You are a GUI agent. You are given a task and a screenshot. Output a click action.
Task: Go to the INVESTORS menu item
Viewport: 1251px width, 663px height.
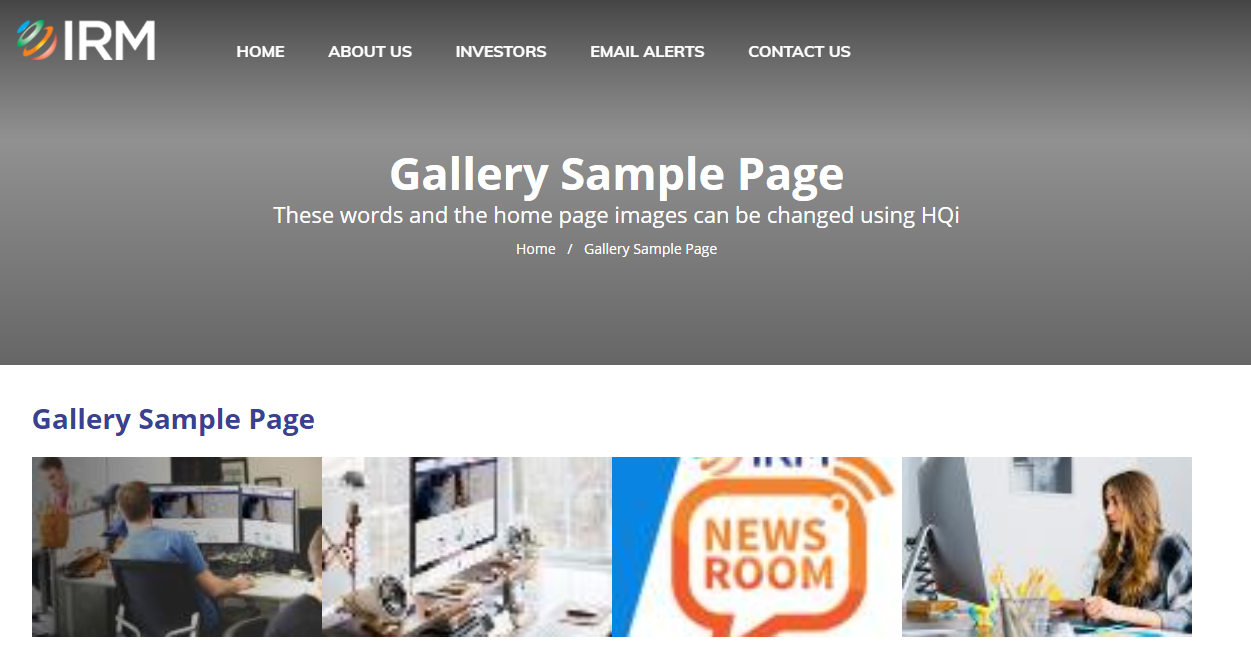(x=501, y=51)
